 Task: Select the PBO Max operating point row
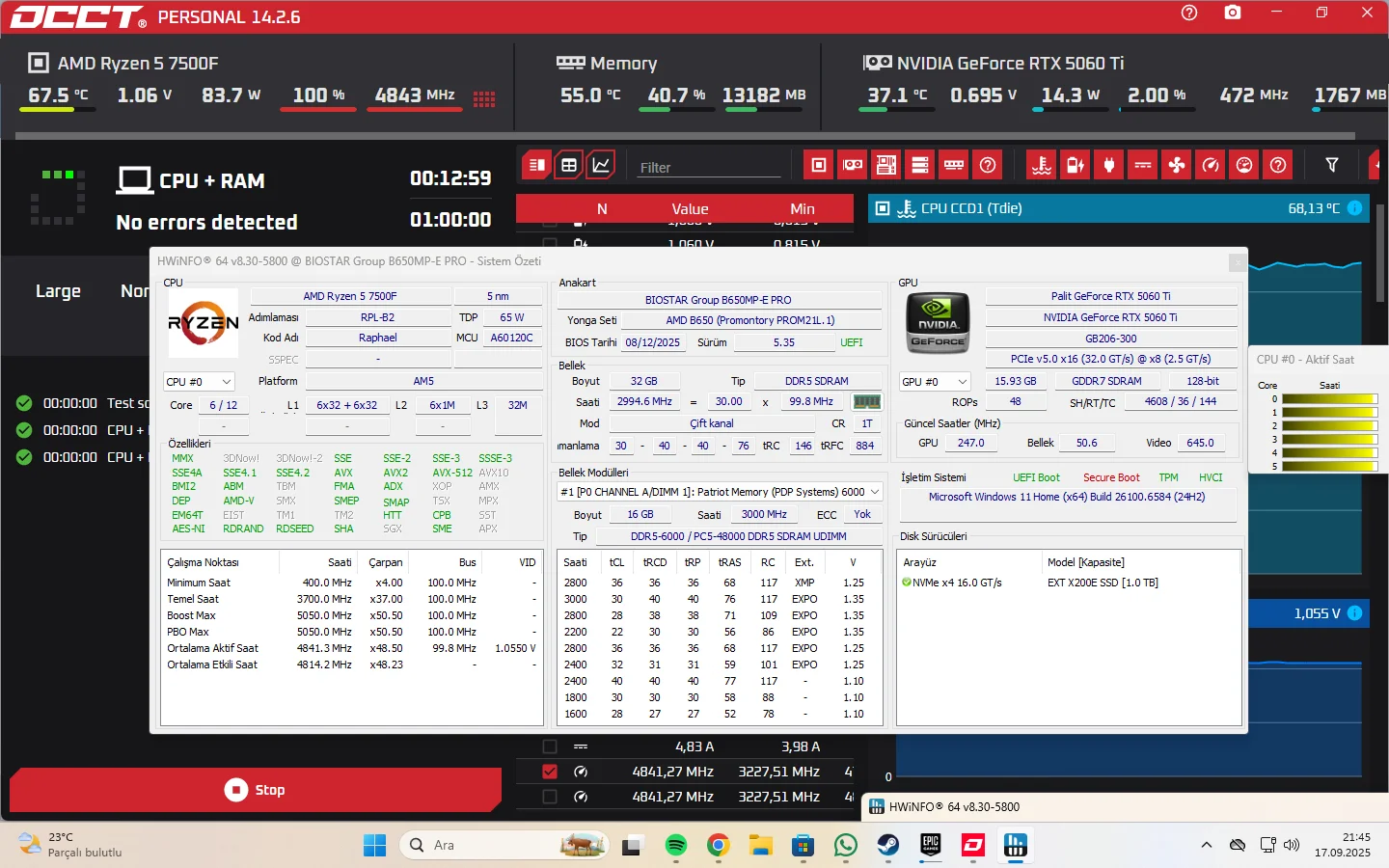(x=351, y=632)
